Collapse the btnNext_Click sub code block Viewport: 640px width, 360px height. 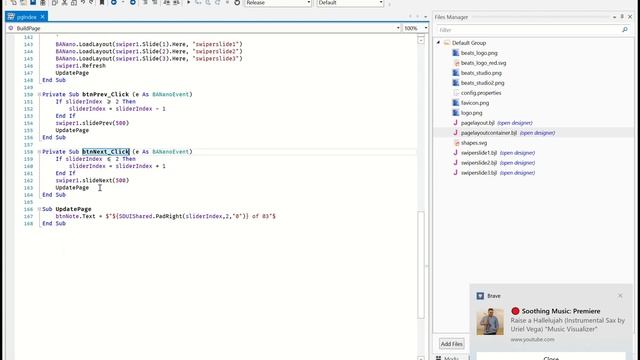tap(39, 152)
